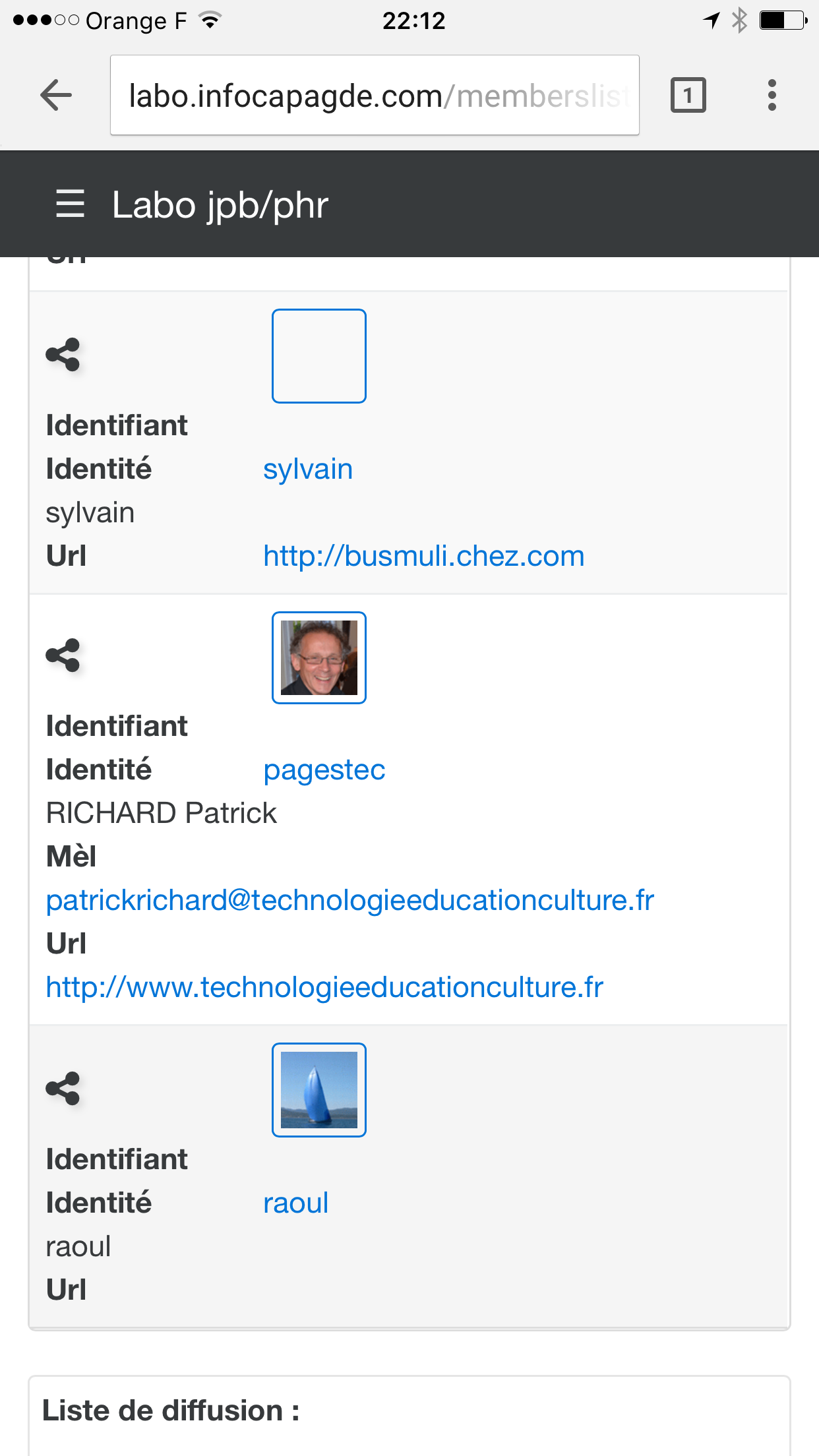The width and height of the screenshot is (819, 1456).
Task: Open the pagestec profile link
Action: pos(324,770)
